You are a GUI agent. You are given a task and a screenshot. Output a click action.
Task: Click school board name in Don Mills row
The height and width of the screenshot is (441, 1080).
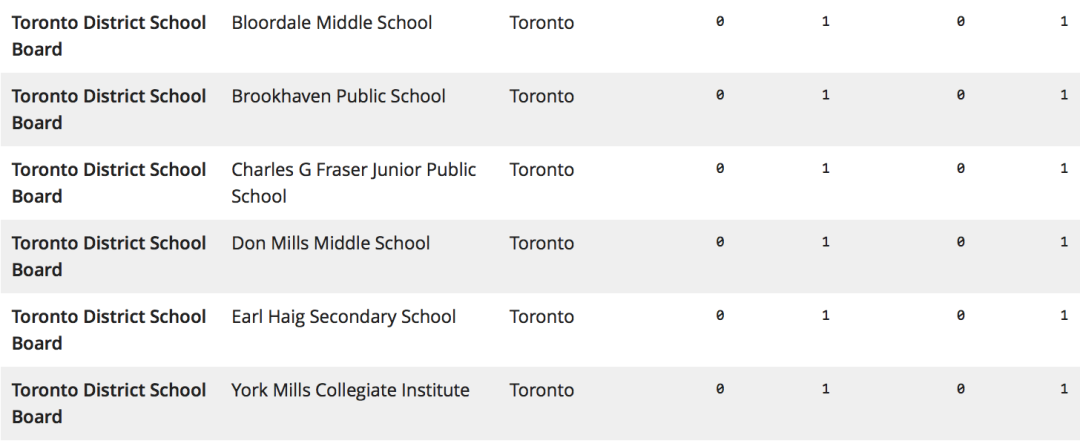pos(109,256)
